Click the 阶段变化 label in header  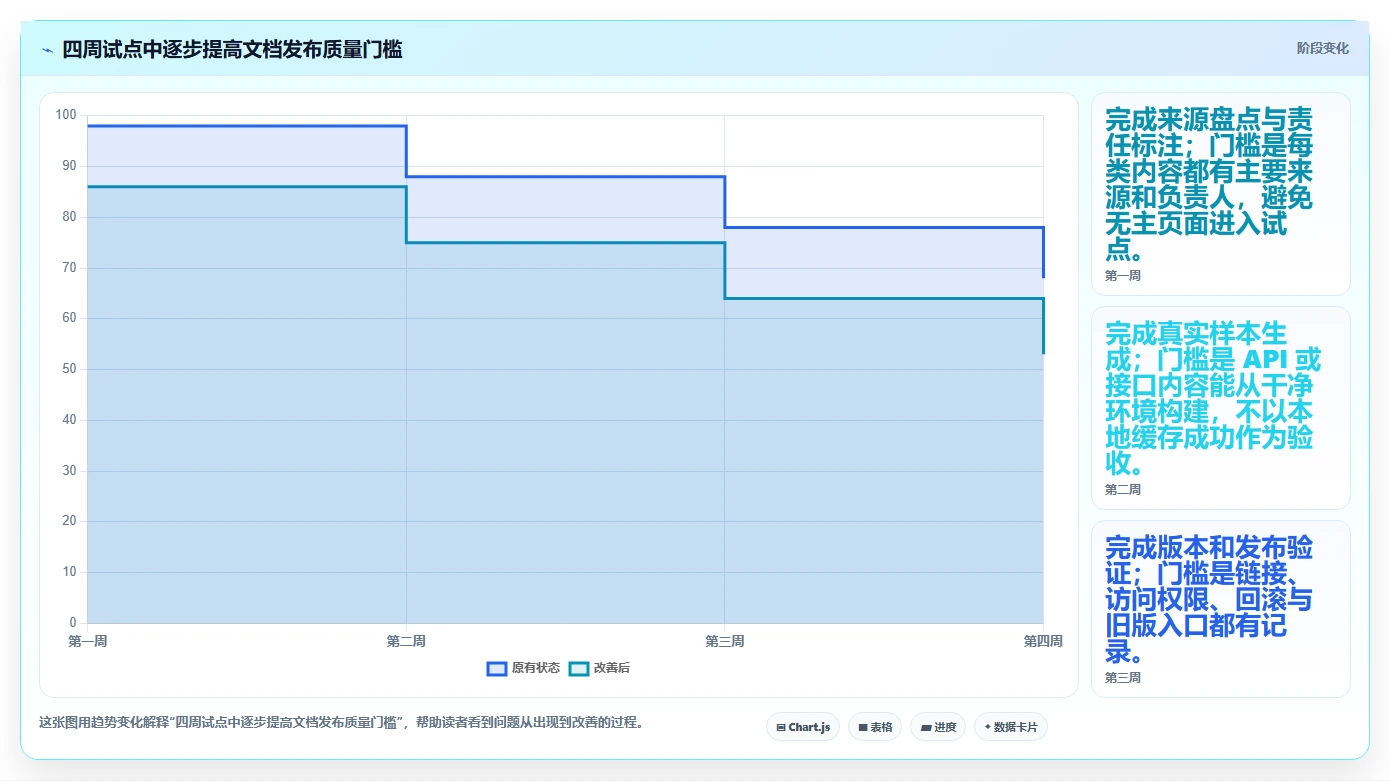(x=1323, y=48)
